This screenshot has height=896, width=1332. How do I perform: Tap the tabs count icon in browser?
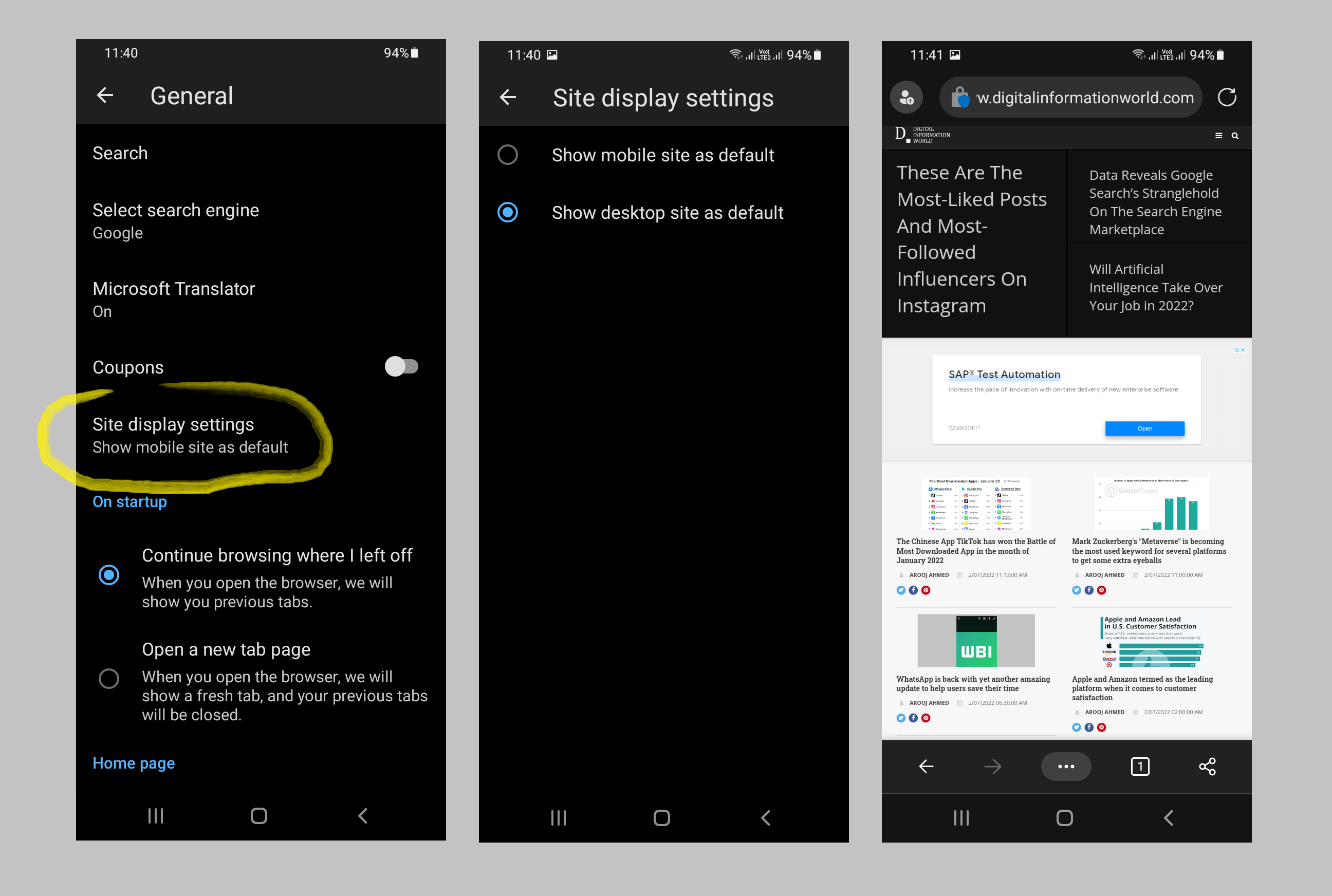(1139, 767)
